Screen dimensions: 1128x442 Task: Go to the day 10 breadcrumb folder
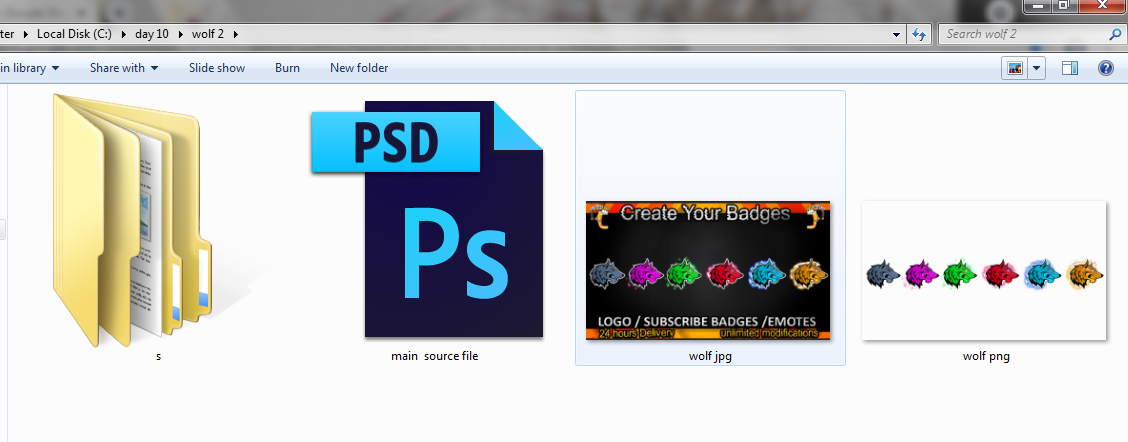point(152,34)
